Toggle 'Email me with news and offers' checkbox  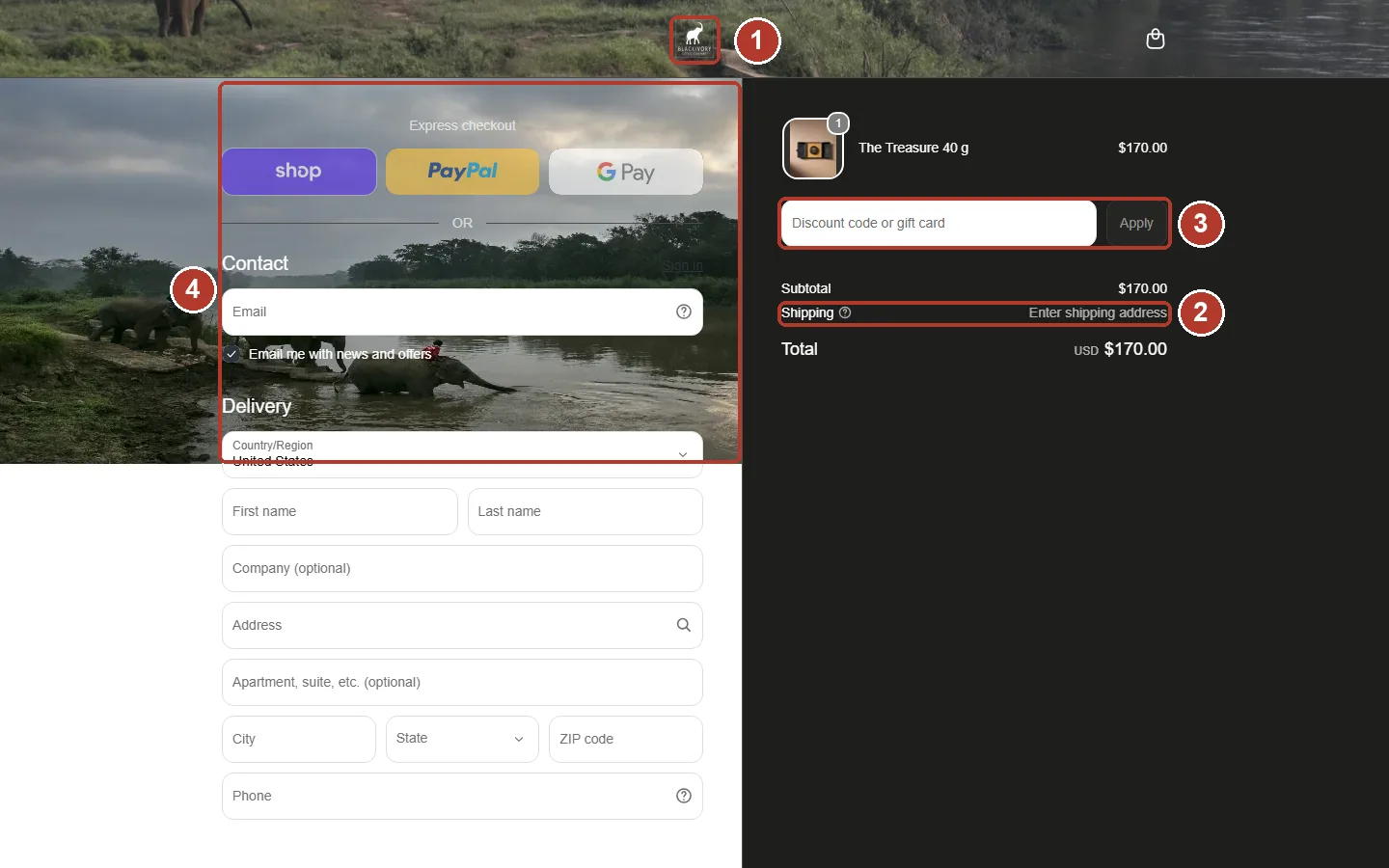tap(231, 354)
